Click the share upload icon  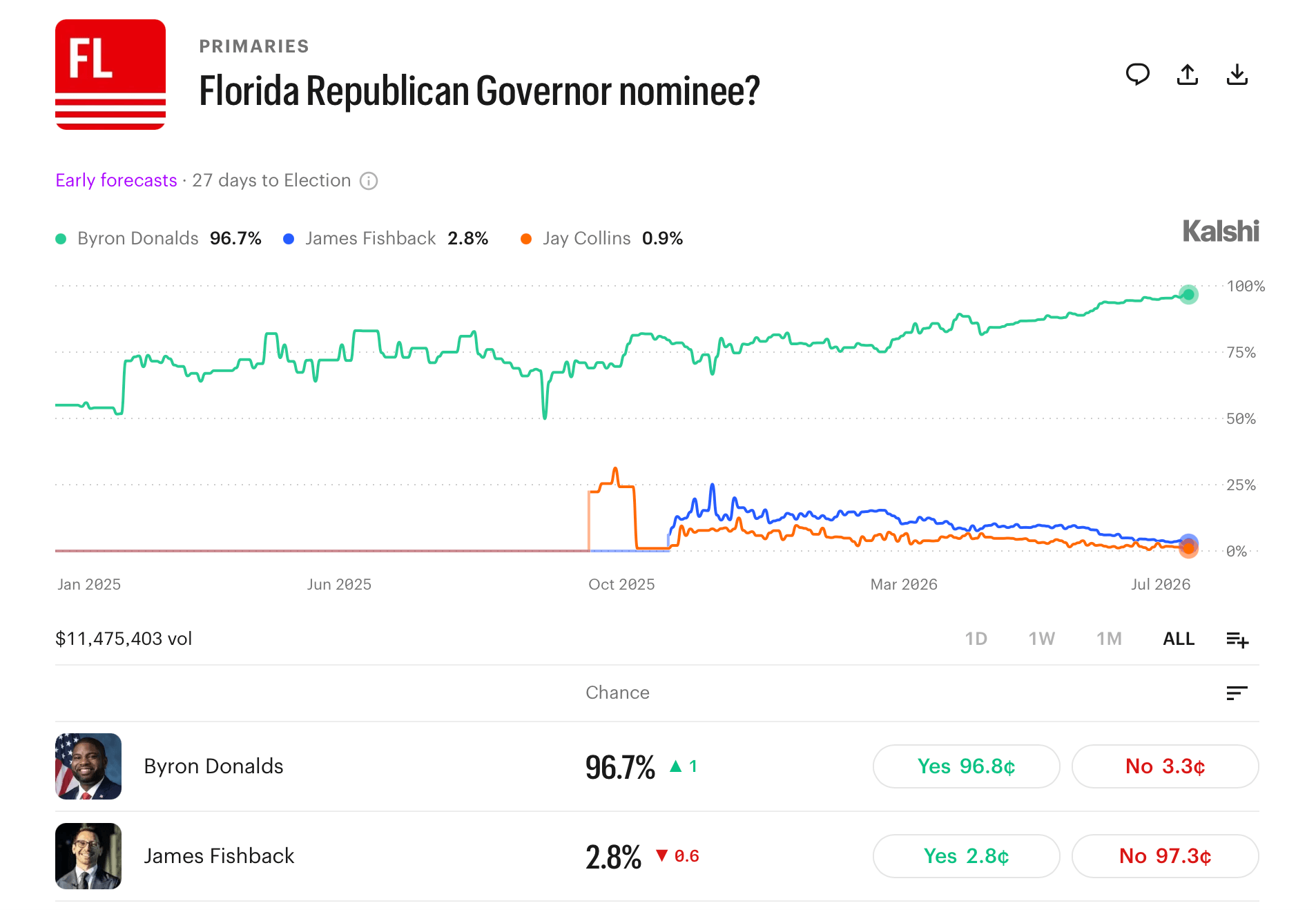[x=1187, y=74]
